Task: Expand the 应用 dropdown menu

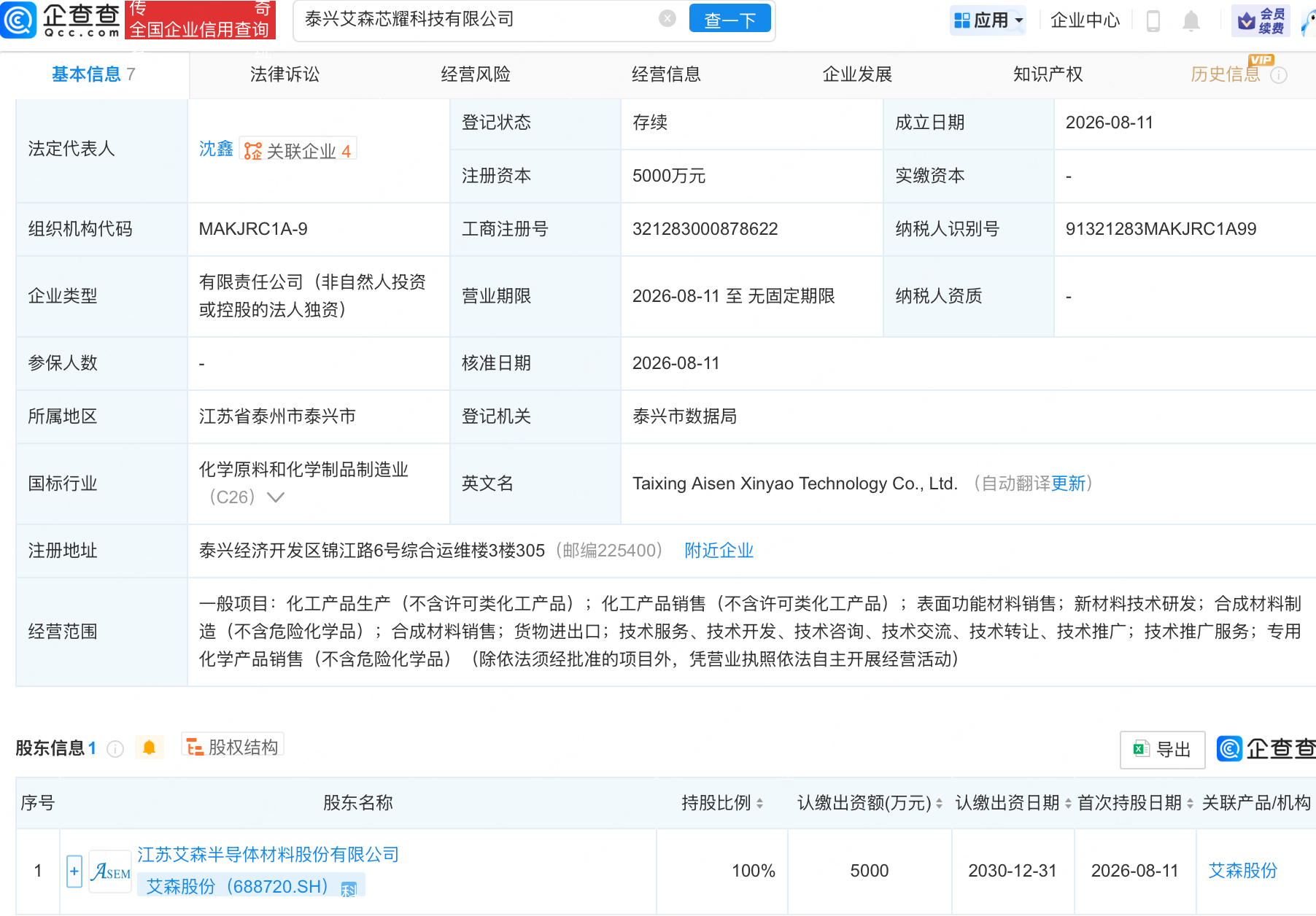Action: (x=1019, y=20)
